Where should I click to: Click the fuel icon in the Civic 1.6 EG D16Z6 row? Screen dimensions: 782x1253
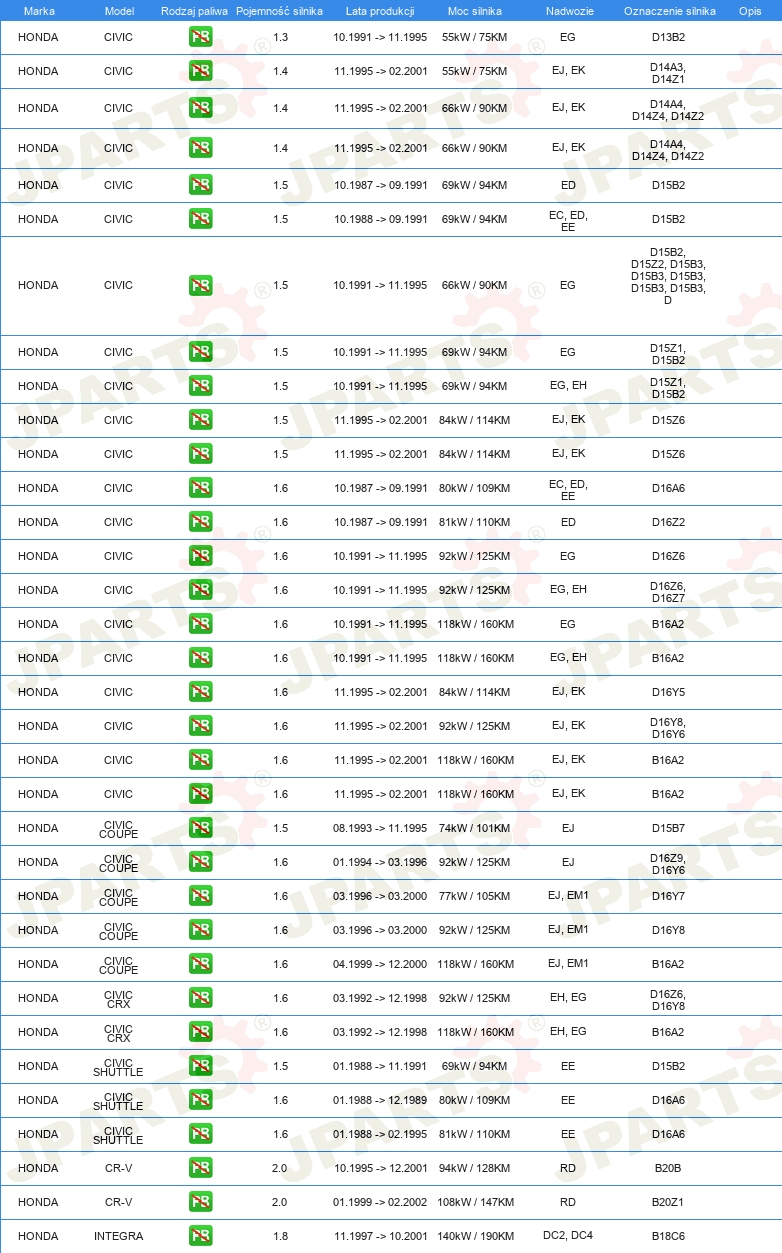pyautogui.click(x=200, y=556)
